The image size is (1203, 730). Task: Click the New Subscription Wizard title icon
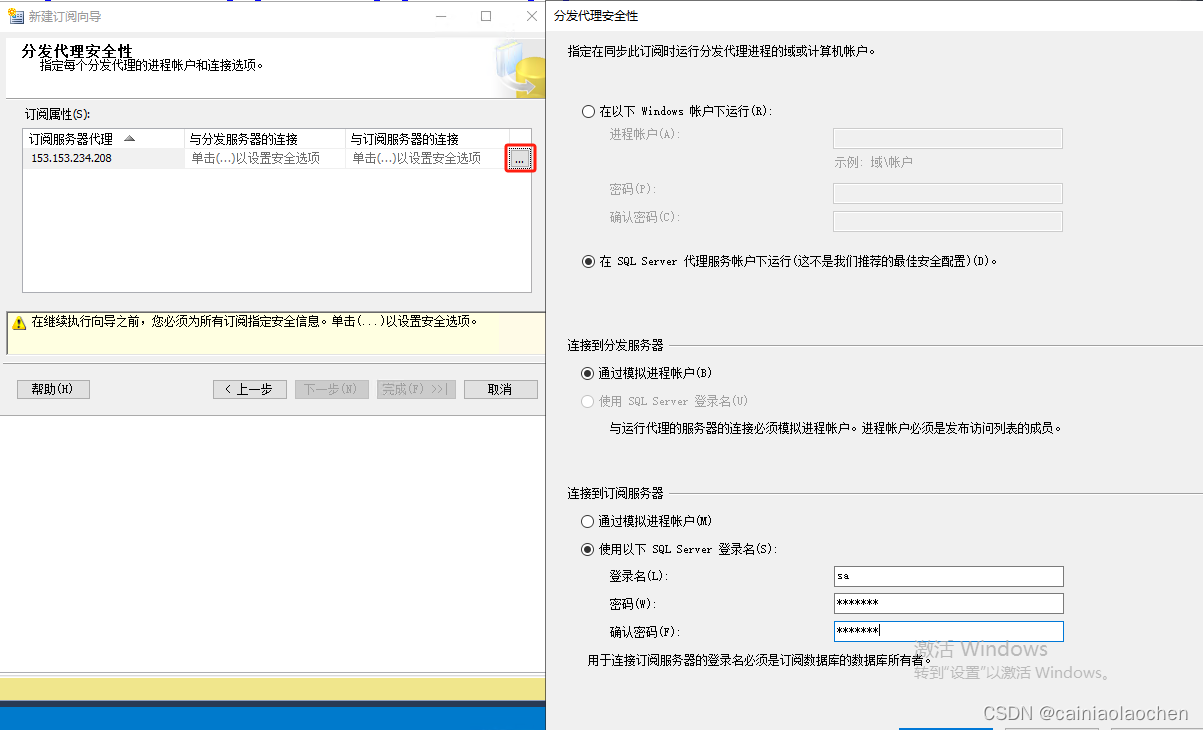15,16
